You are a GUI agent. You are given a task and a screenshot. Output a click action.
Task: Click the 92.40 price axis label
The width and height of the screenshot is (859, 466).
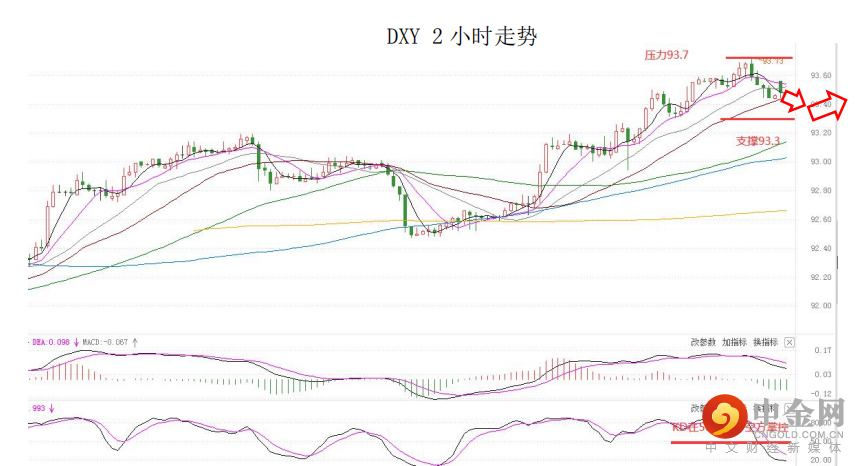point(821,249)
